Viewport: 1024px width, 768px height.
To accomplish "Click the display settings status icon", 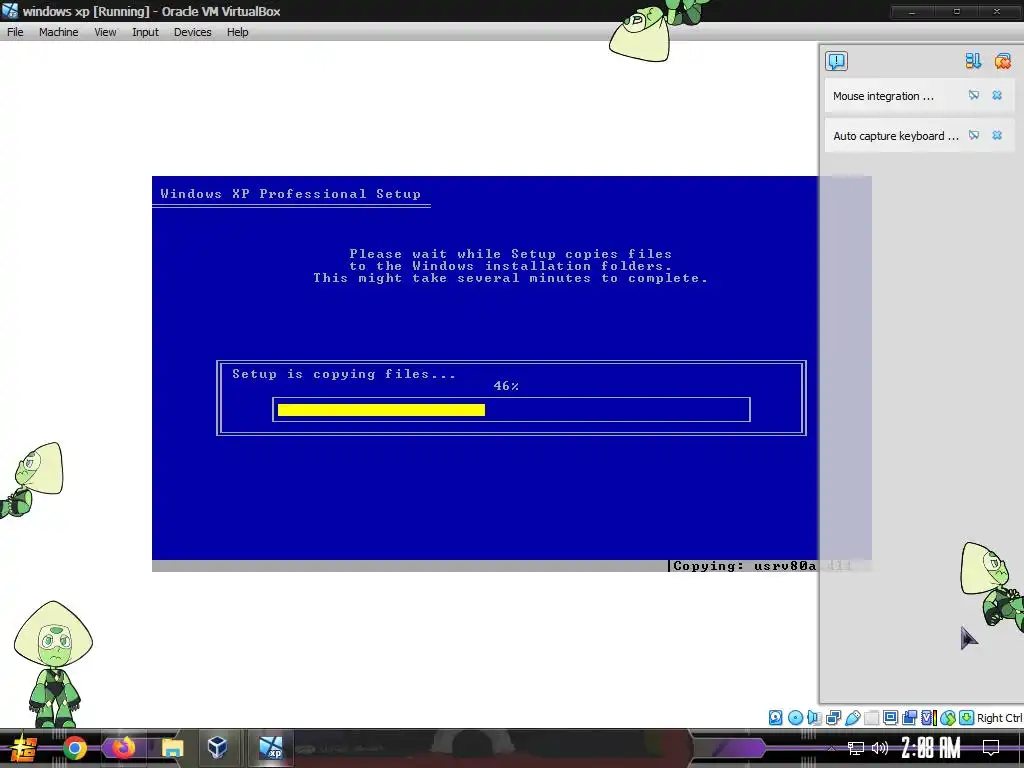I will 890,718.
